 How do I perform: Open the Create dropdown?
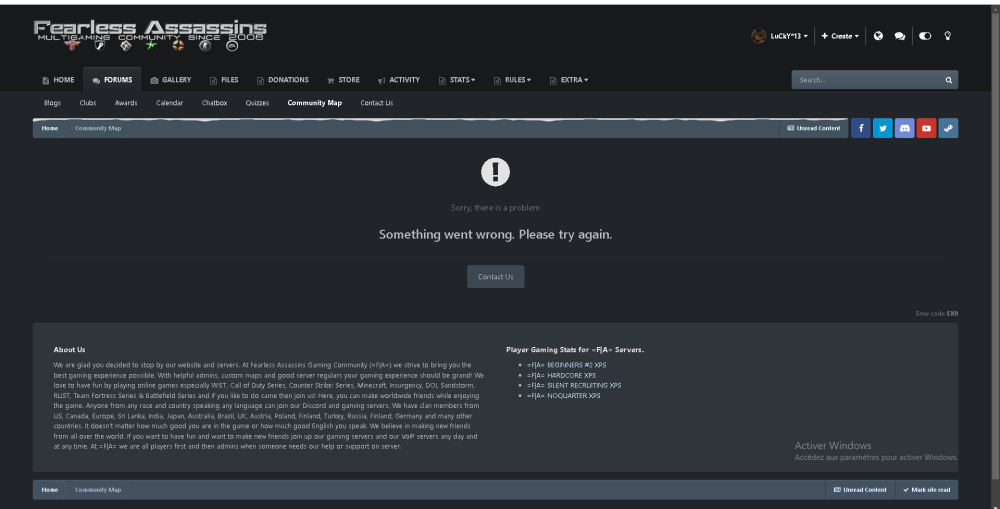pos(840,36)
